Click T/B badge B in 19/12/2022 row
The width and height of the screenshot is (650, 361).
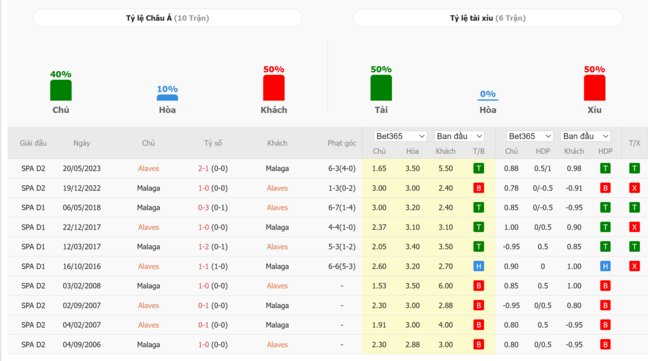pyautogui.click(x=478, y=188)
